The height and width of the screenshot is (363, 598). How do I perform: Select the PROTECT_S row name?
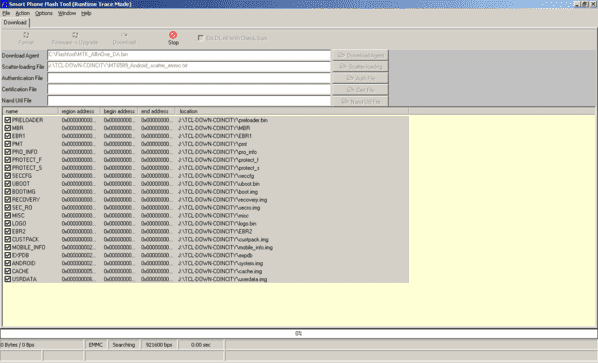27,168
